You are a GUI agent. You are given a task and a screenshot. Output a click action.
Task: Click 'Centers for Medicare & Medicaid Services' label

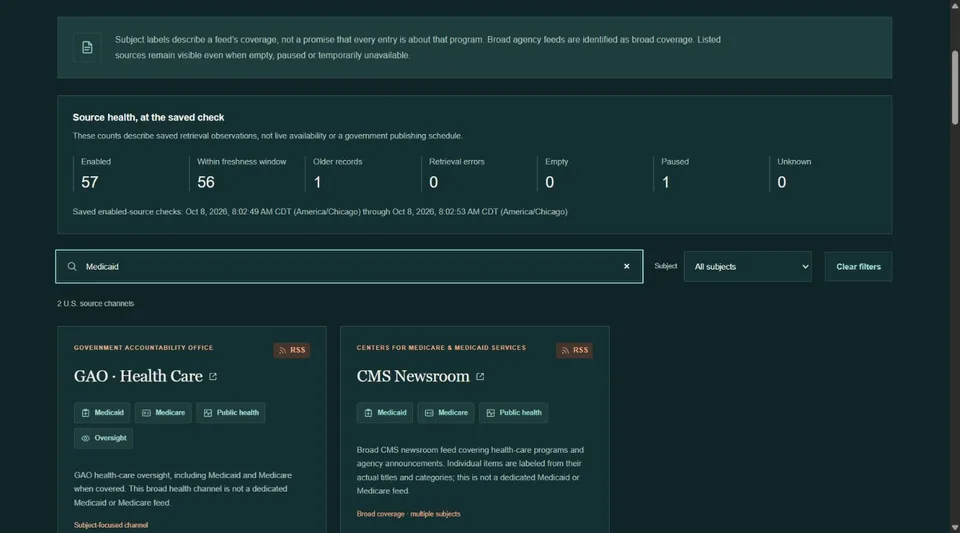point(441,348)
